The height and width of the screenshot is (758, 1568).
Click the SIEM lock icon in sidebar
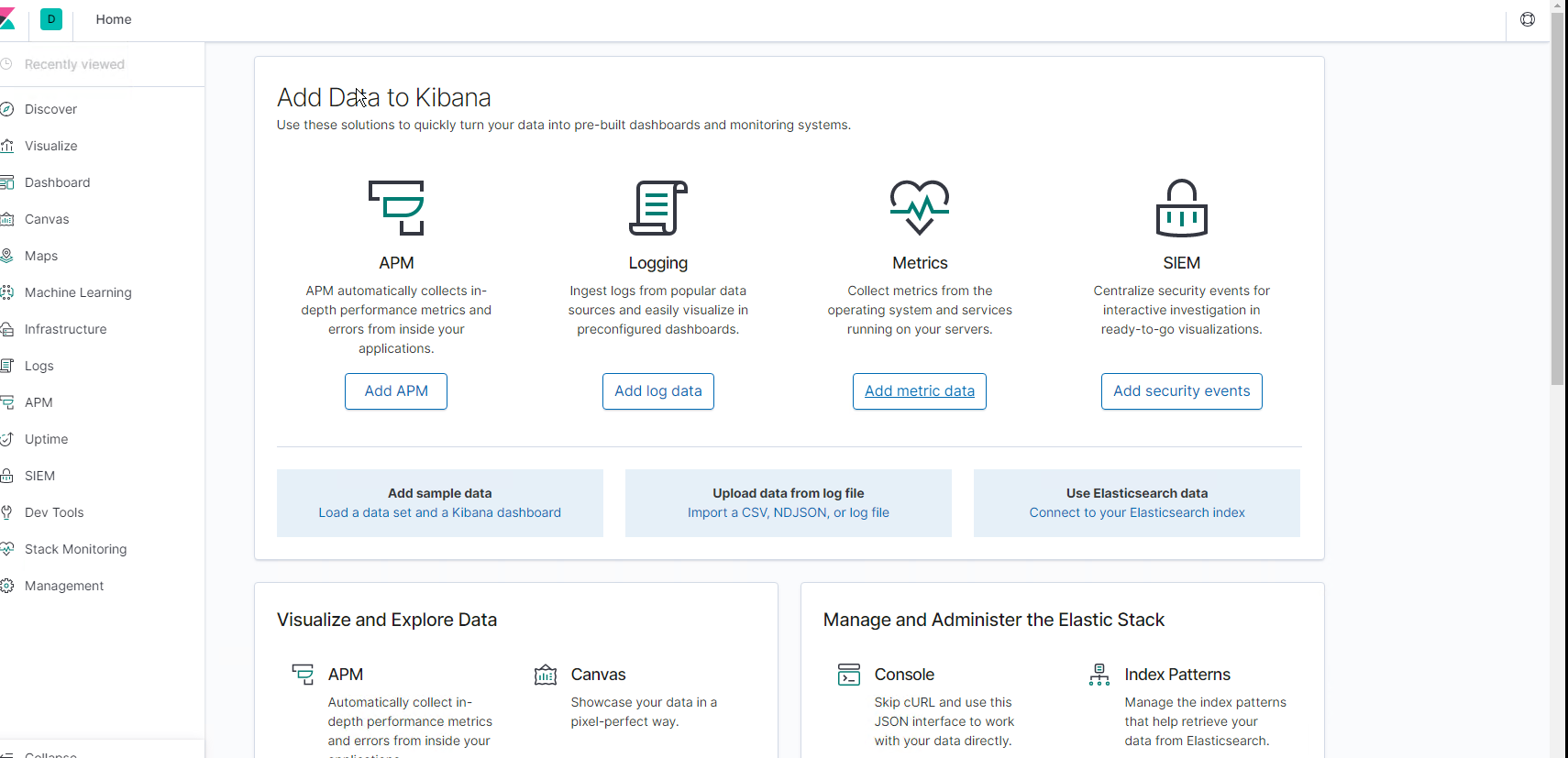click(6, 476)
